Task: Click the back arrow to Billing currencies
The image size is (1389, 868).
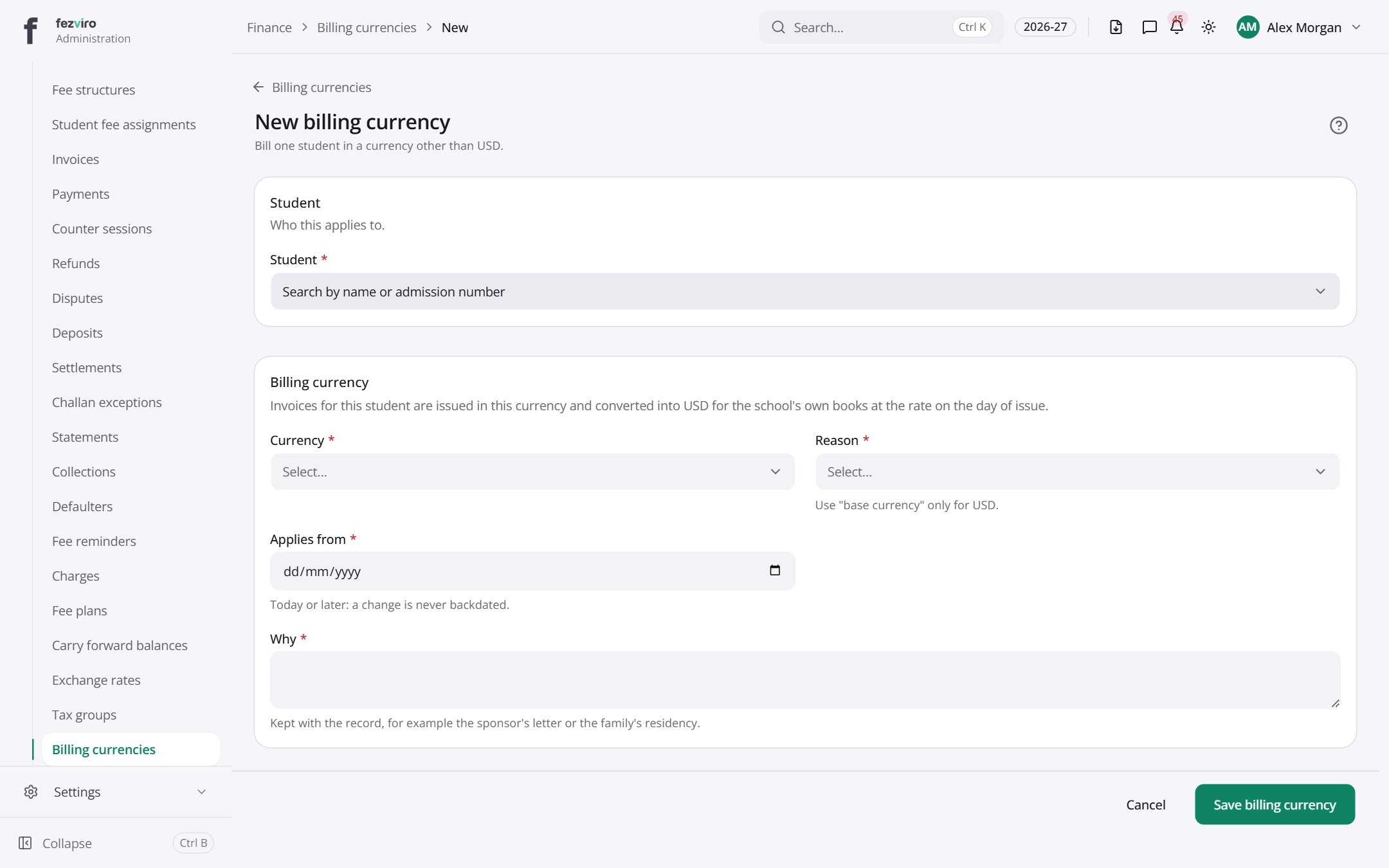Action: click(259, 87)
